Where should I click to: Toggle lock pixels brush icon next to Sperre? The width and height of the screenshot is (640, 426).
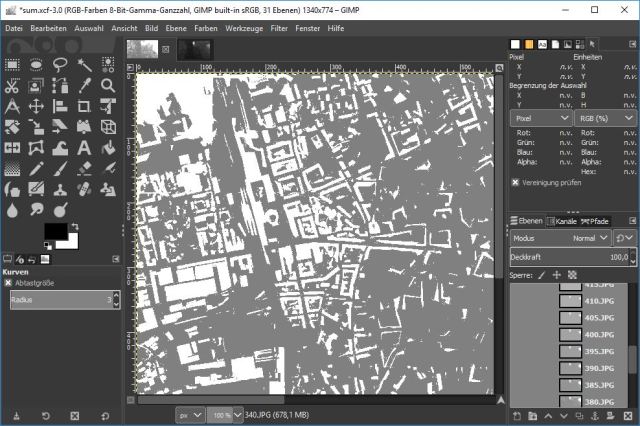point(542,275)
